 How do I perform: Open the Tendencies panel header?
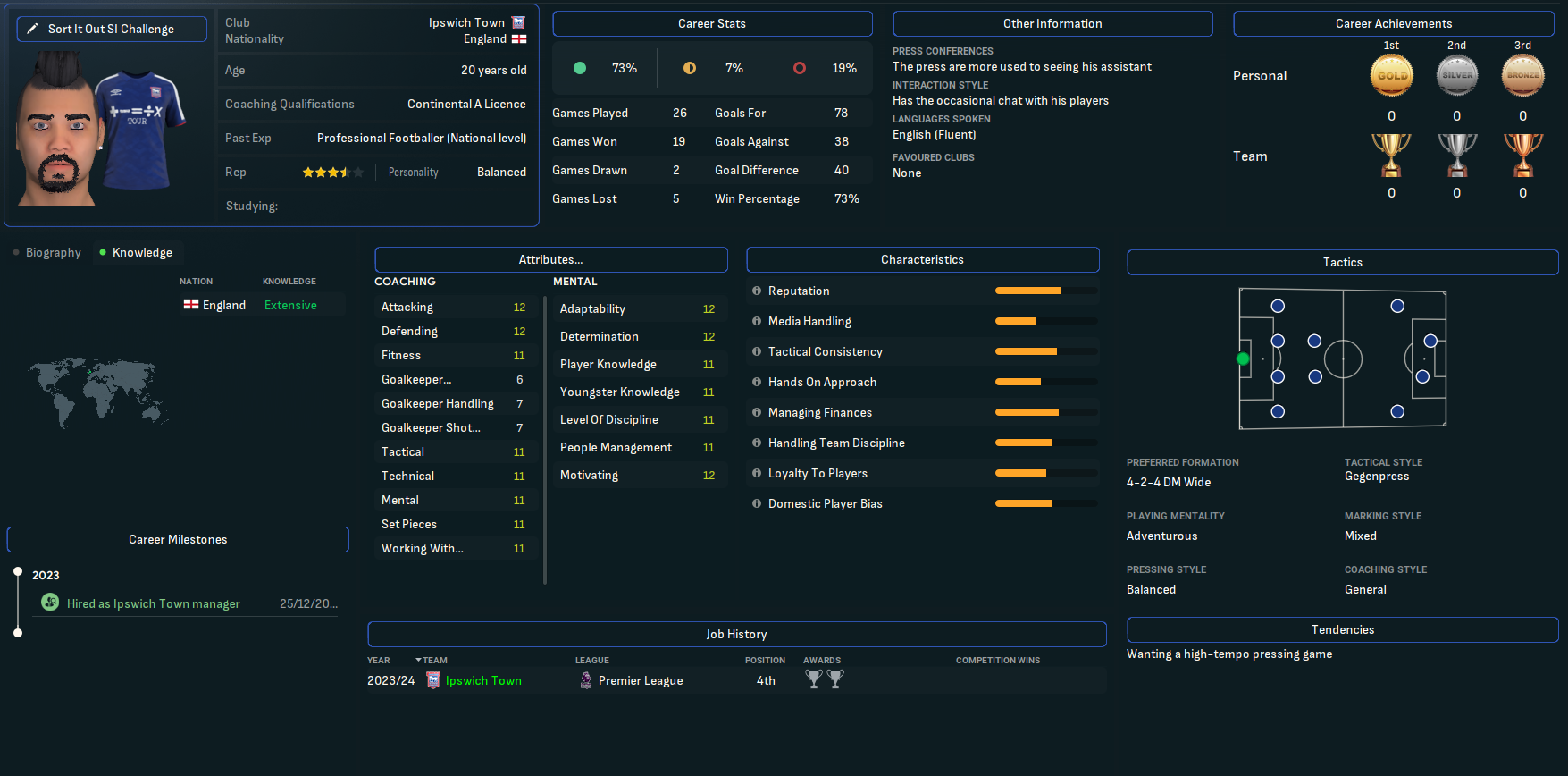[x=1343, y=629]
